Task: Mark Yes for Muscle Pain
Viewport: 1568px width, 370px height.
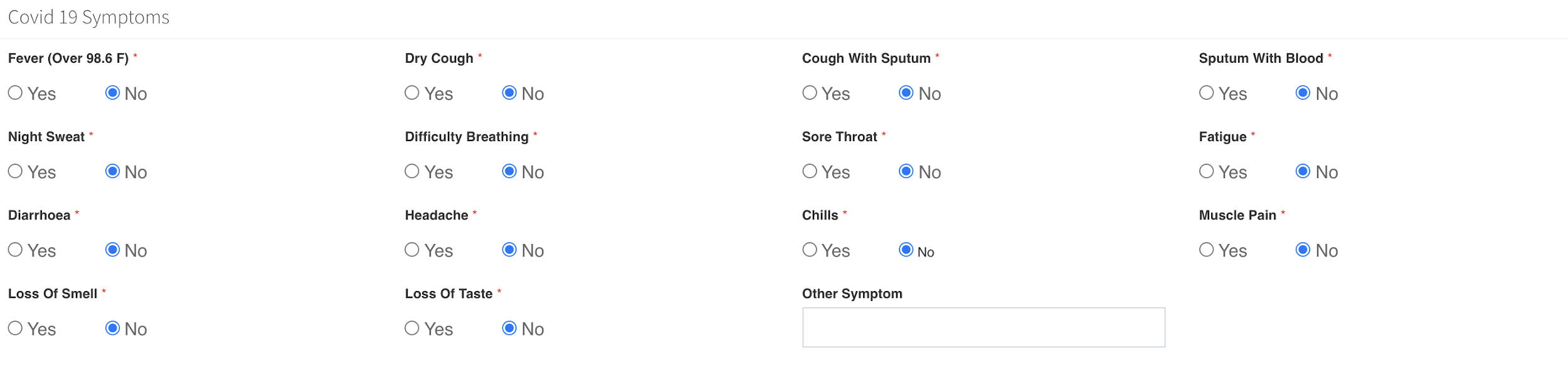Action: [1206, 250]
